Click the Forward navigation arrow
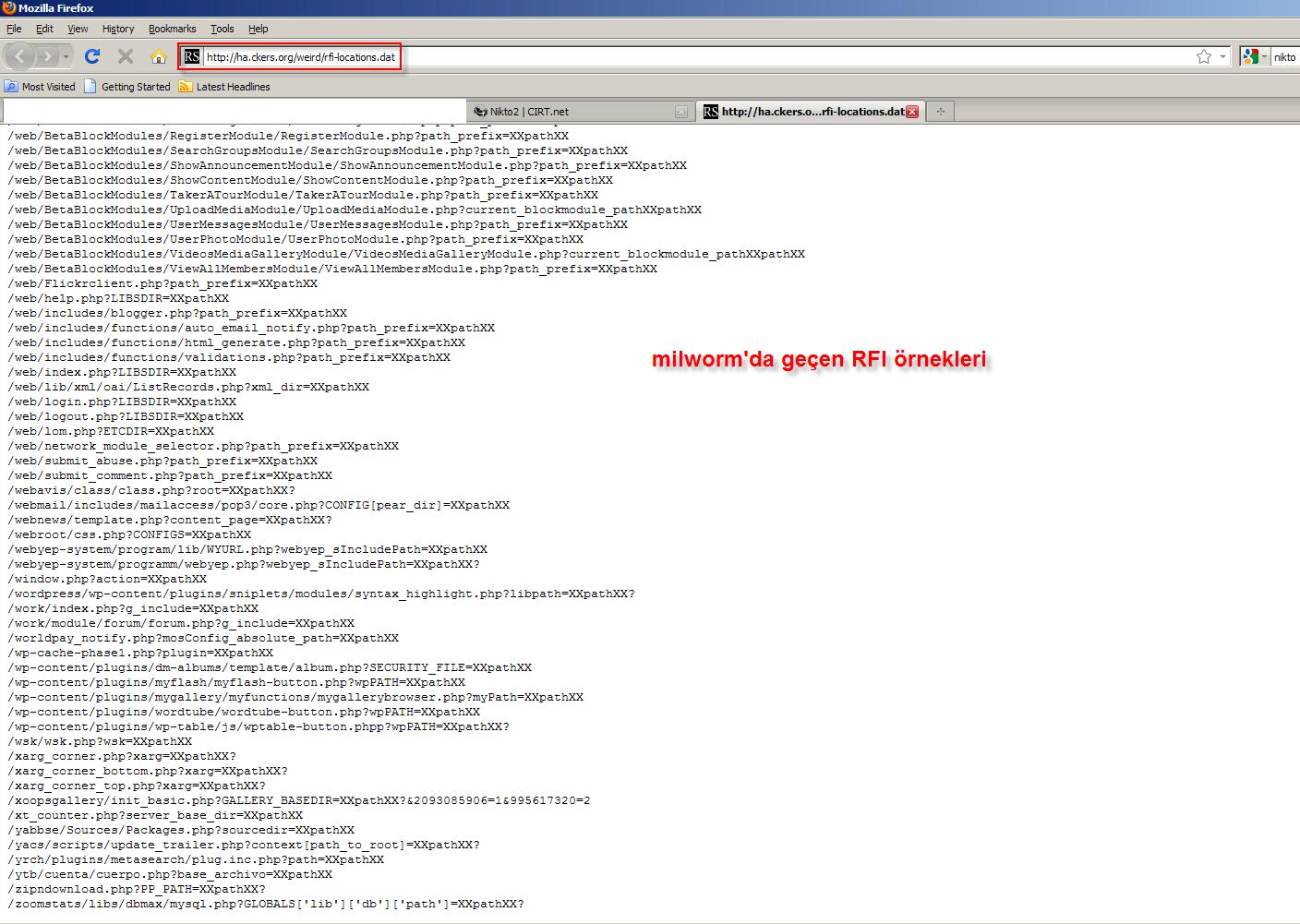The width and height of the screenshot is (1300, 924). [48, 57]
